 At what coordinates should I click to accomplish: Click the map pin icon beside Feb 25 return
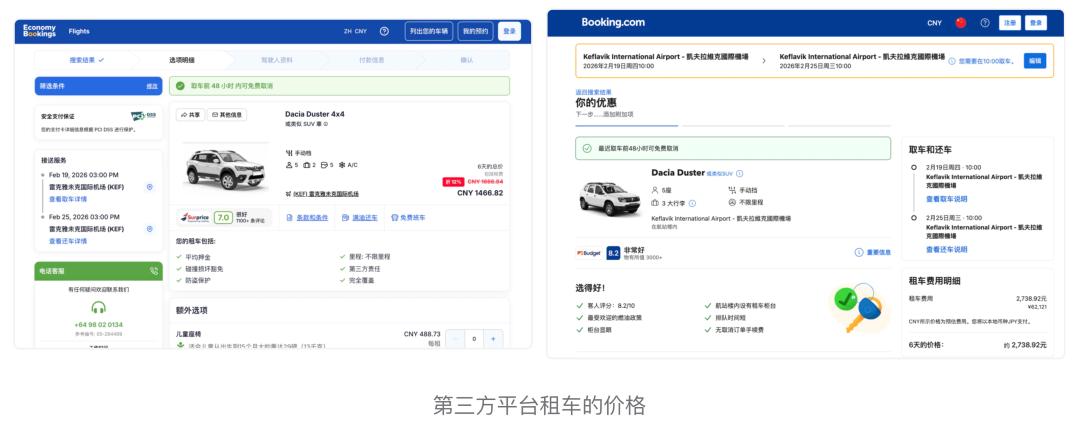[149, 229]
